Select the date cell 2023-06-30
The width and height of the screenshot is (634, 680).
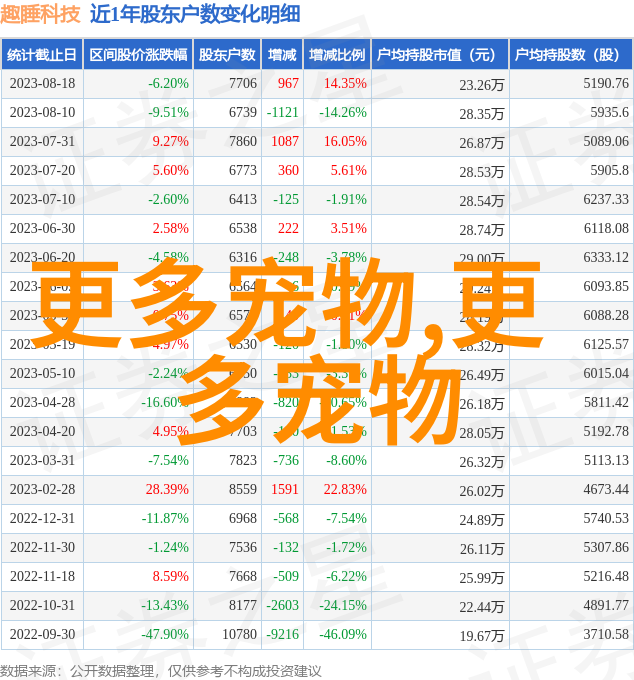pos(42,229)
